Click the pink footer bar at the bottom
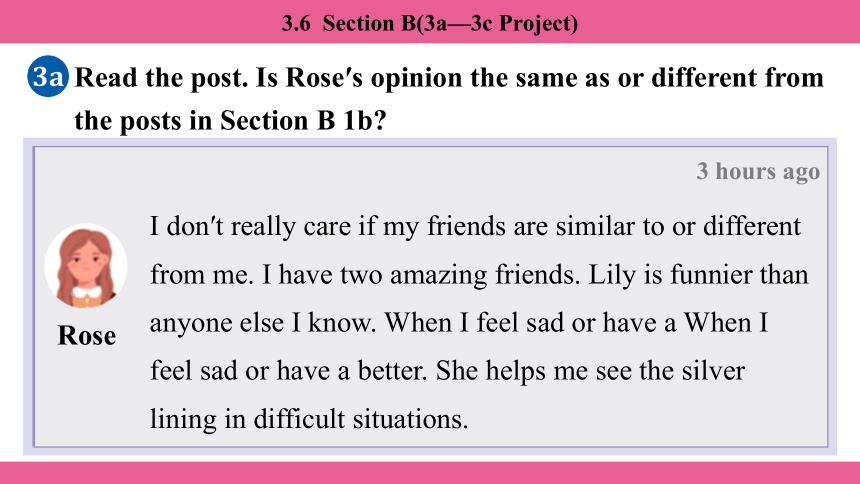860x484 pixels. coord(430,472)
